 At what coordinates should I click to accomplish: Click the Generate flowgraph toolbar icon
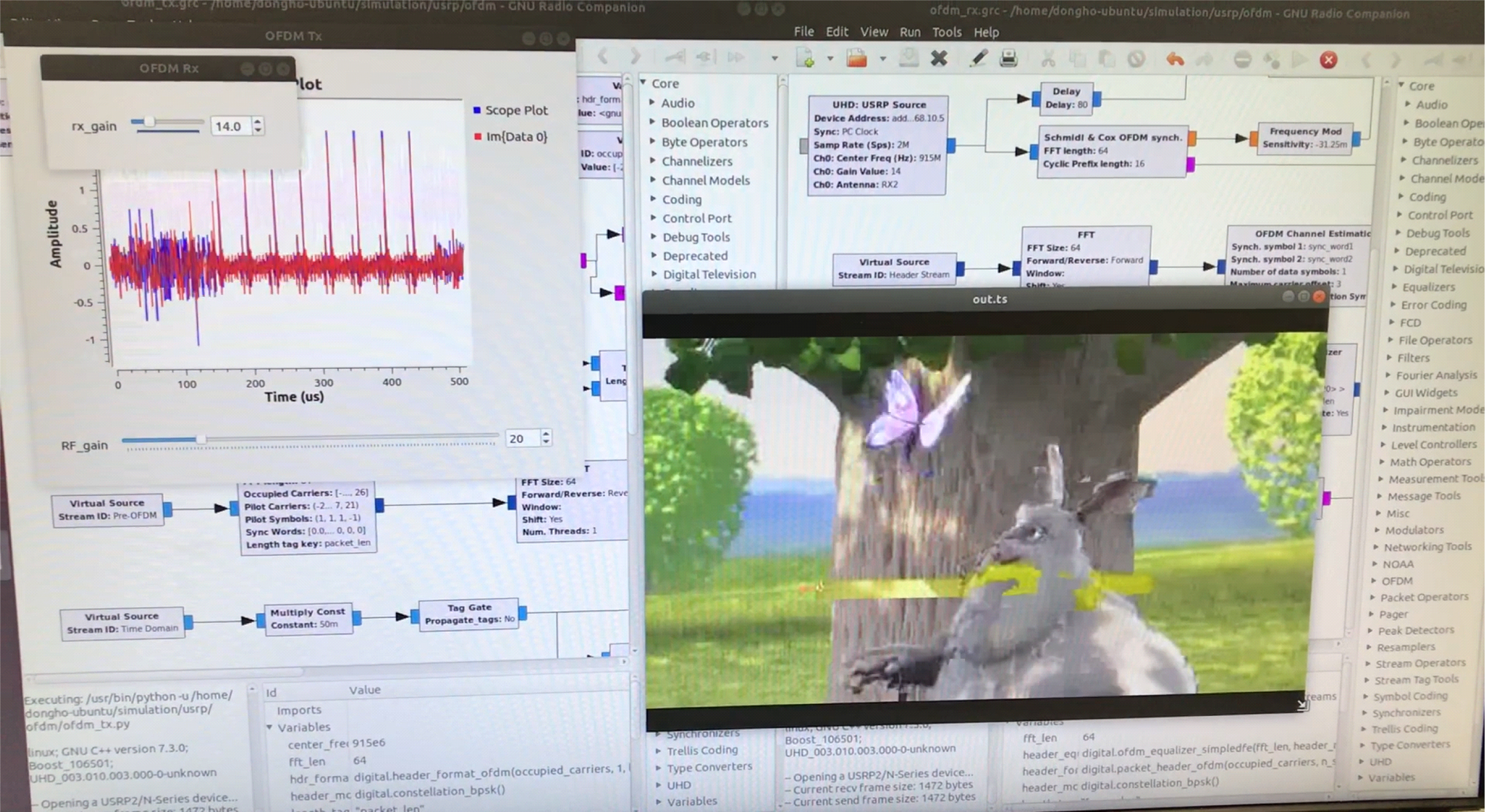coord(1271,60)
